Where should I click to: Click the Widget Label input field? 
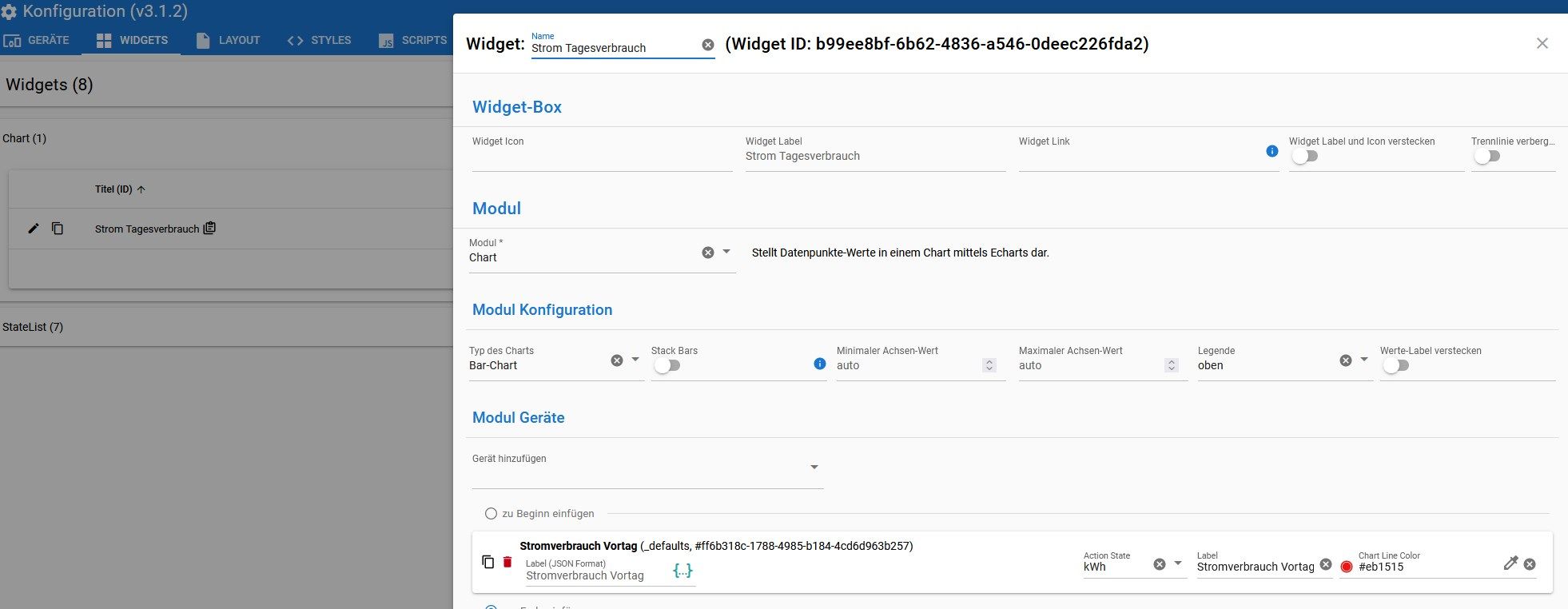point(876,156)
